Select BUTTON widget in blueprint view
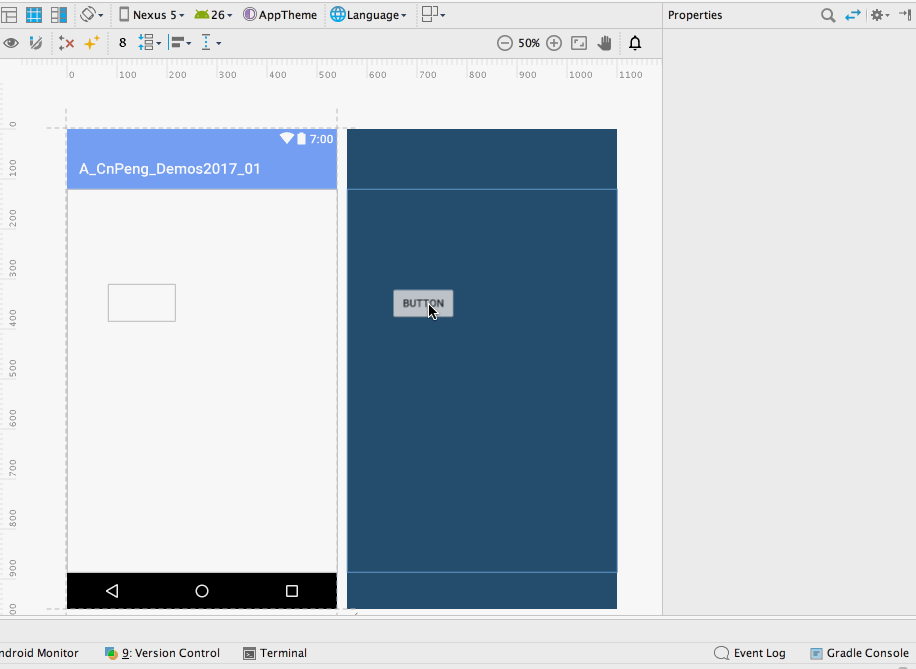916x669 pixels. [423, 303]
